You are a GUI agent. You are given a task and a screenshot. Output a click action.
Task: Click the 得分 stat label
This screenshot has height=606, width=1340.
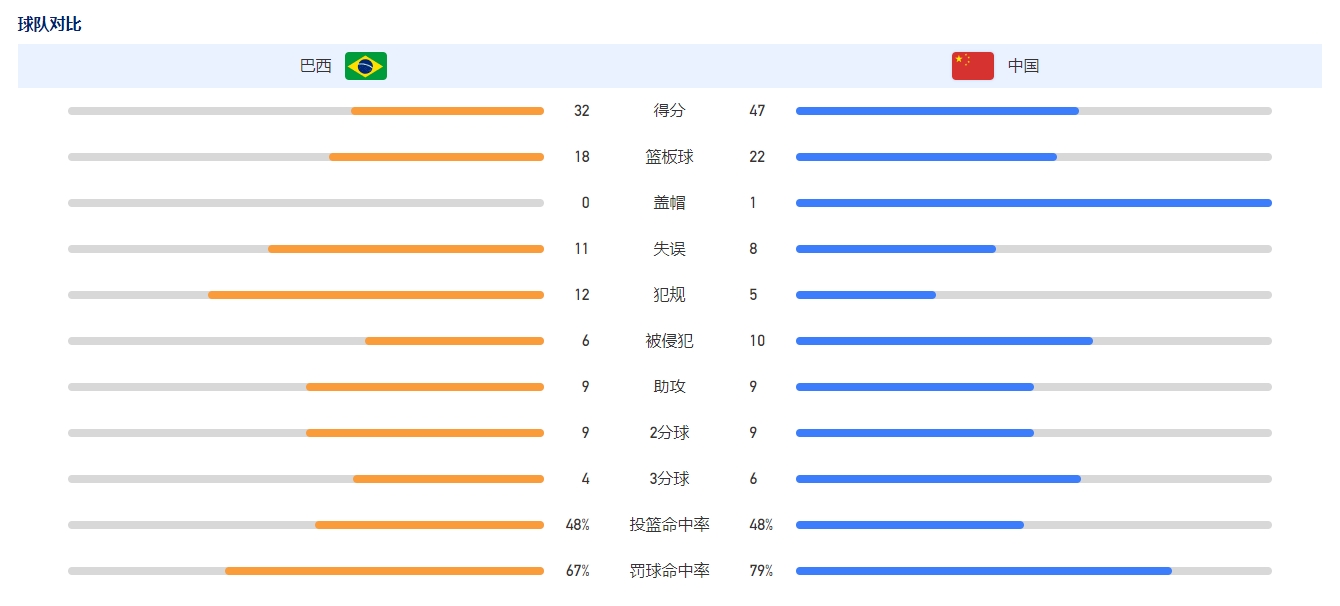[x=670, y=111]
